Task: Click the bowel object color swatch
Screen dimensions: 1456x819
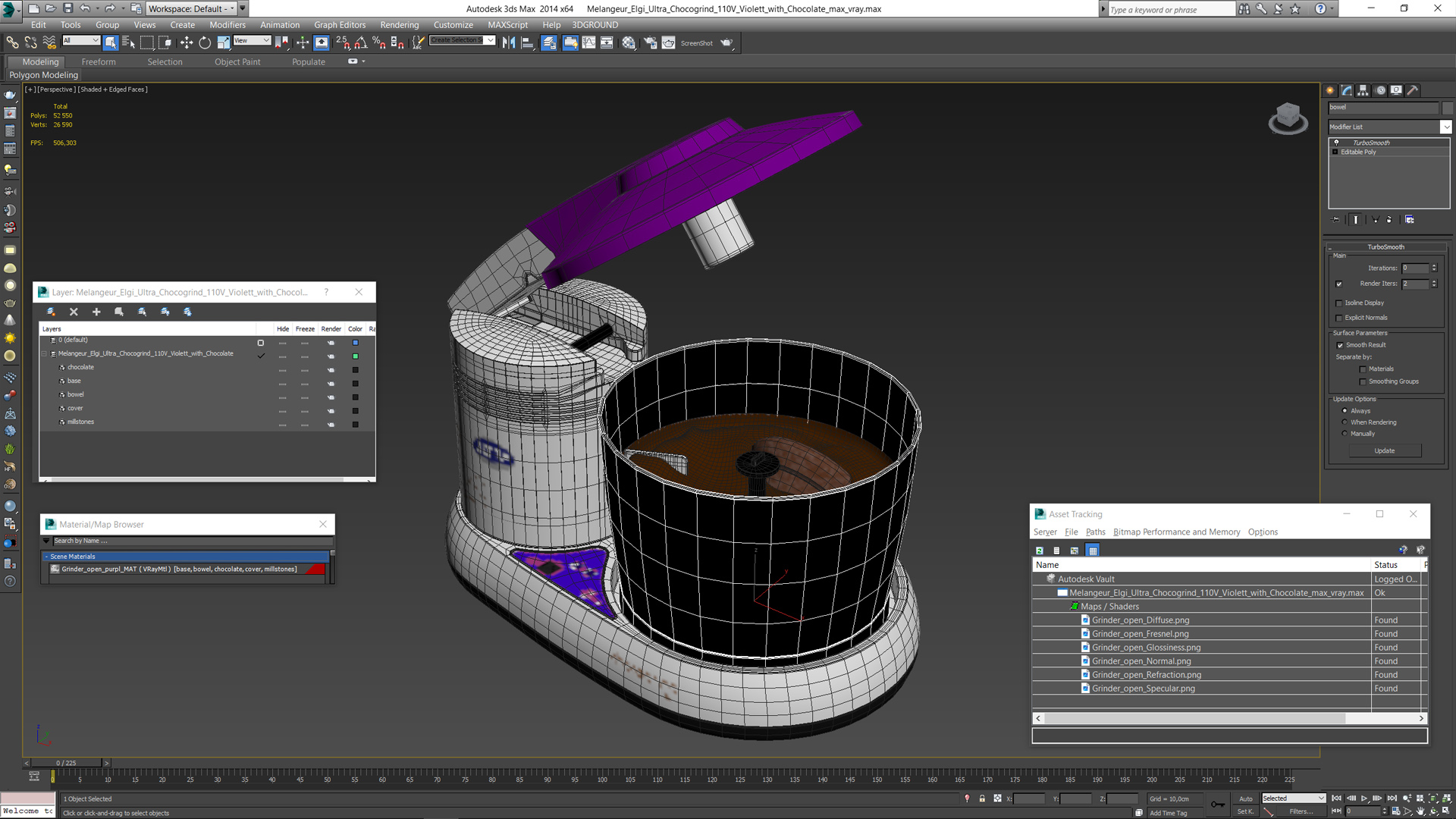Action: click(x=355, y=397)
